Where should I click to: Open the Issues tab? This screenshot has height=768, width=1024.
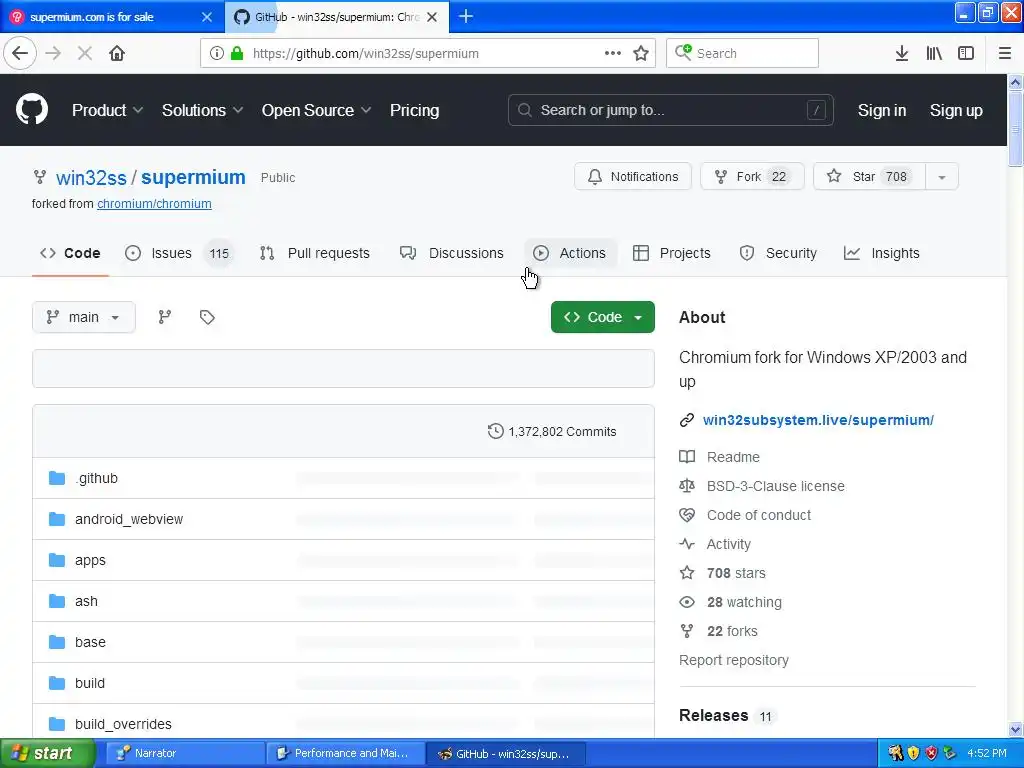pos(178,253)
